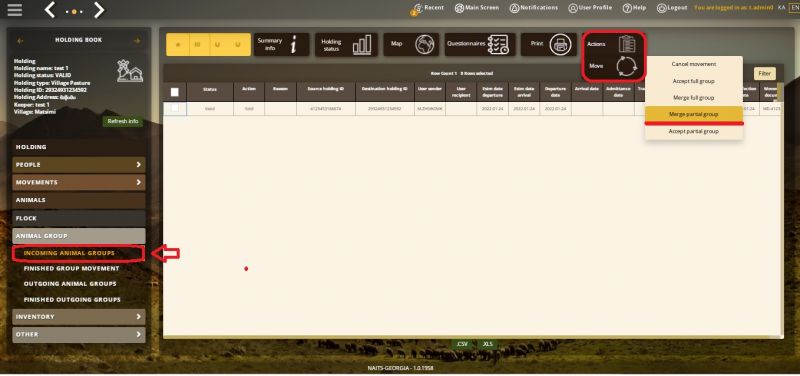Viewport: 800px width, 376px height.
Task: Click the Admittance date column header
Action: [618, 92]
